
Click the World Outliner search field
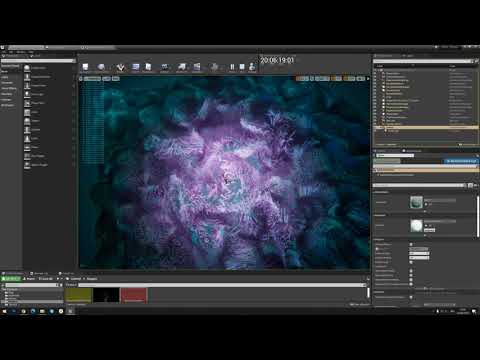point(423,61)
